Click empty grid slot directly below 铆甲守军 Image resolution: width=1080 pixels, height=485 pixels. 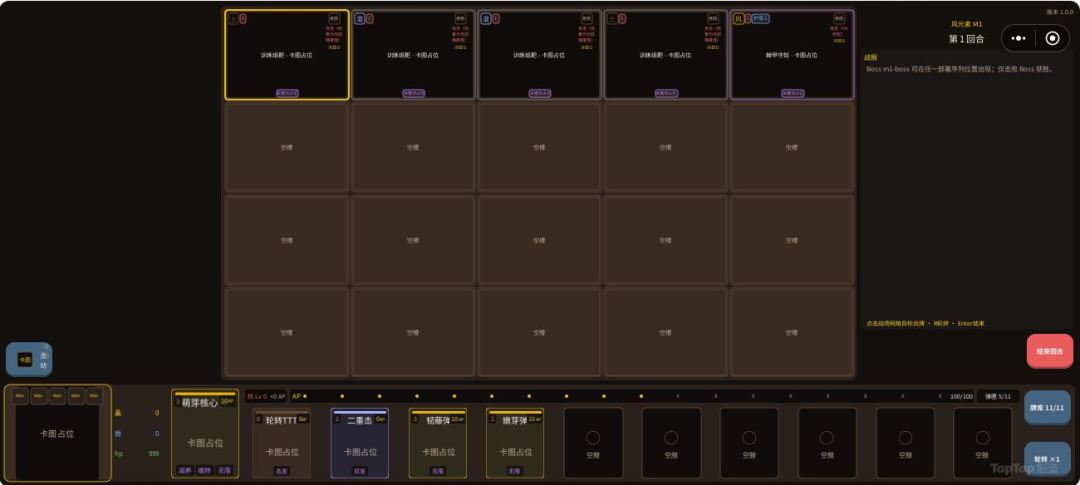[792, 147]
